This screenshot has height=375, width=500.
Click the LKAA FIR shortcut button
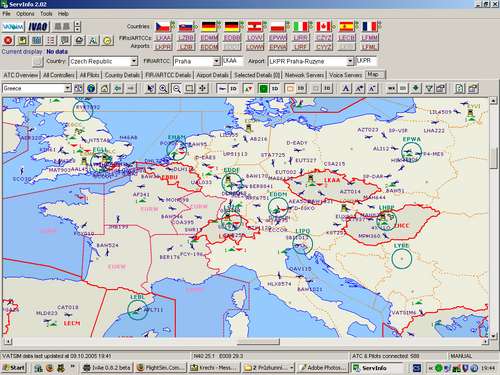point(163,38)
